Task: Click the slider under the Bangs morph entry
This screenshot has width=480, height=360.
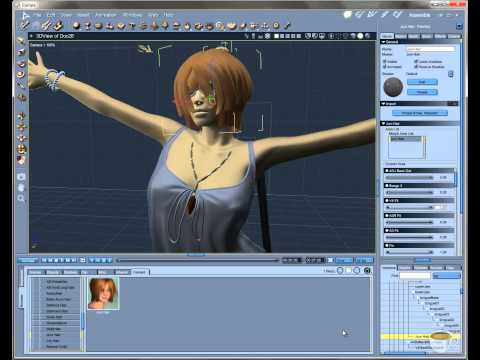Action: click(409, 193)
